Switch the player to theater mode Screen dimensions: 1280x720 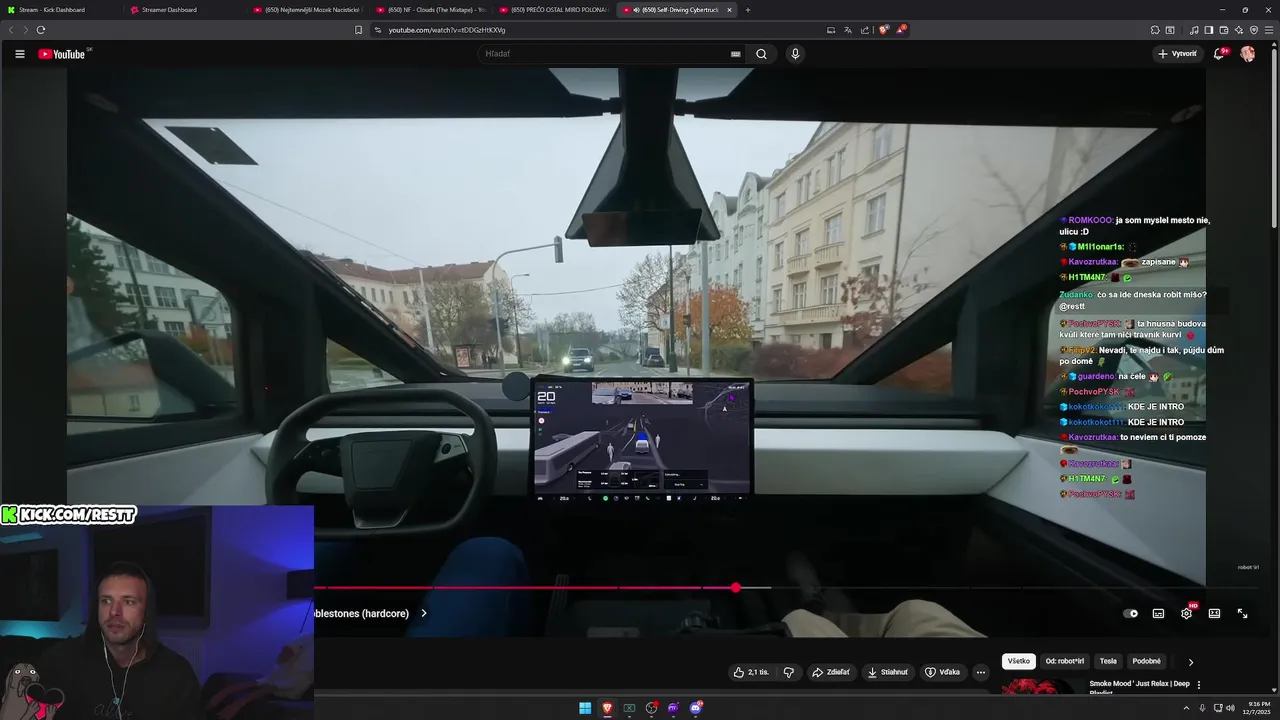click(x=1214, y=613)
